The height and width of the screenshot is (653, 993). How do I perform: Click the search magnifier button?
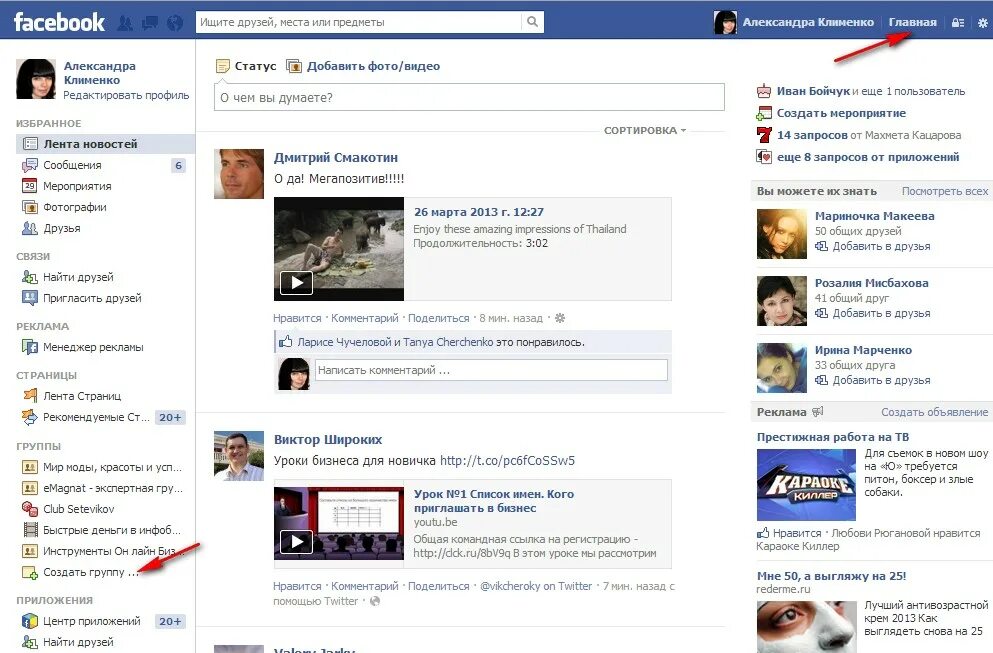click(533, 22)
